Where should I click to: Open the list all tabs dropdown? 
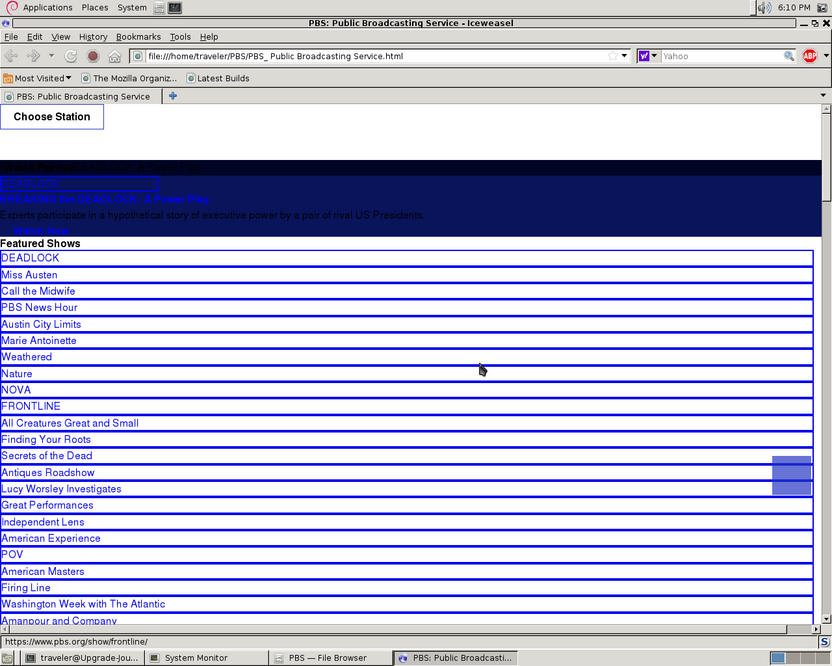[x=823, y=96]
